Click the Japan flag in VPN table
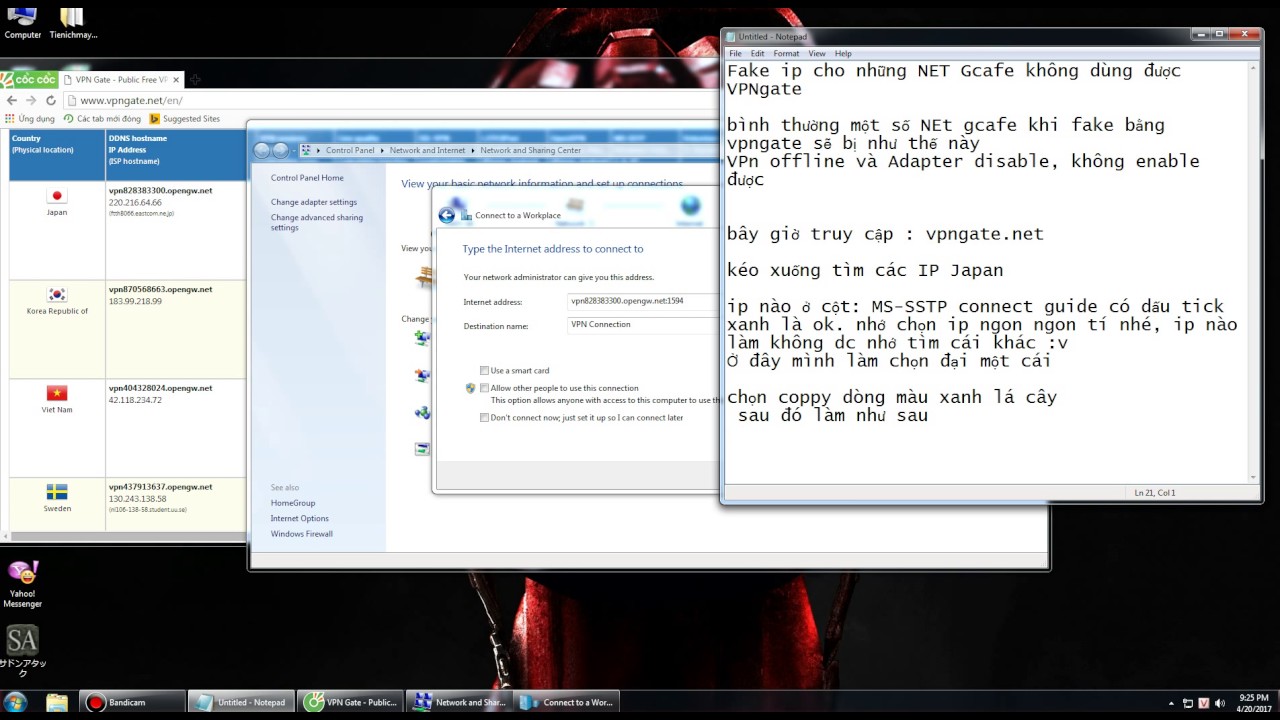Image resolution: width=1280 pixels, height=720 pixels. (x=57, y=196)
